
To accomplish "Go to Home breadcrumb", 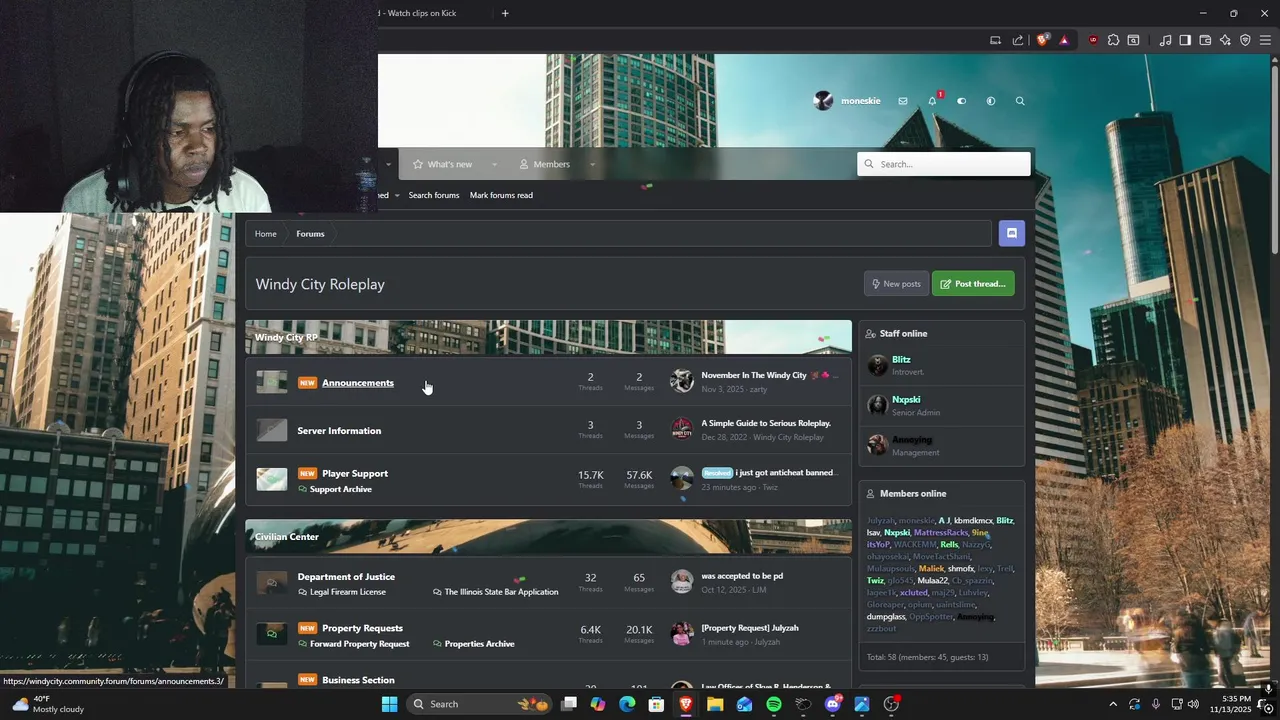I will point(265,234).
